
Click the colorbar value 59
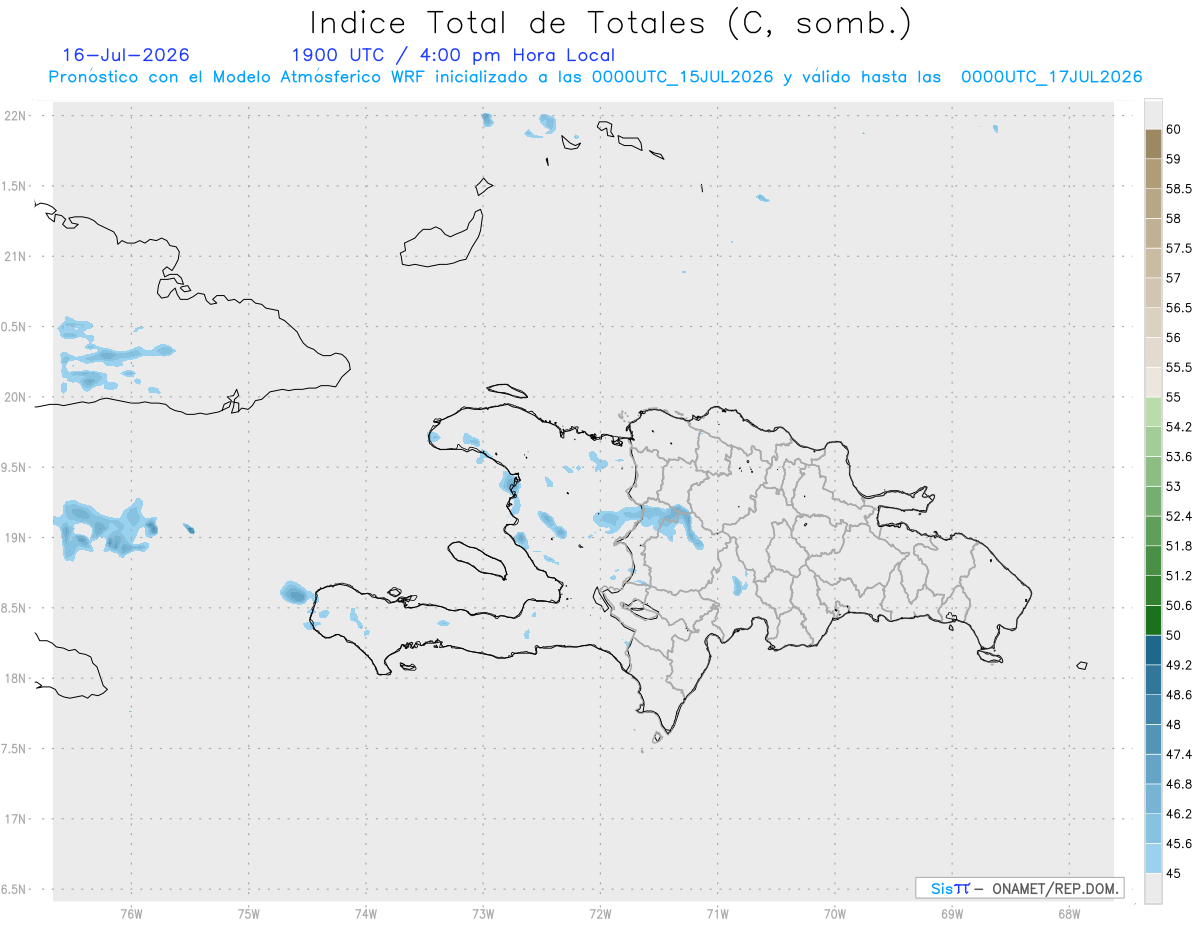[1174, 158]
